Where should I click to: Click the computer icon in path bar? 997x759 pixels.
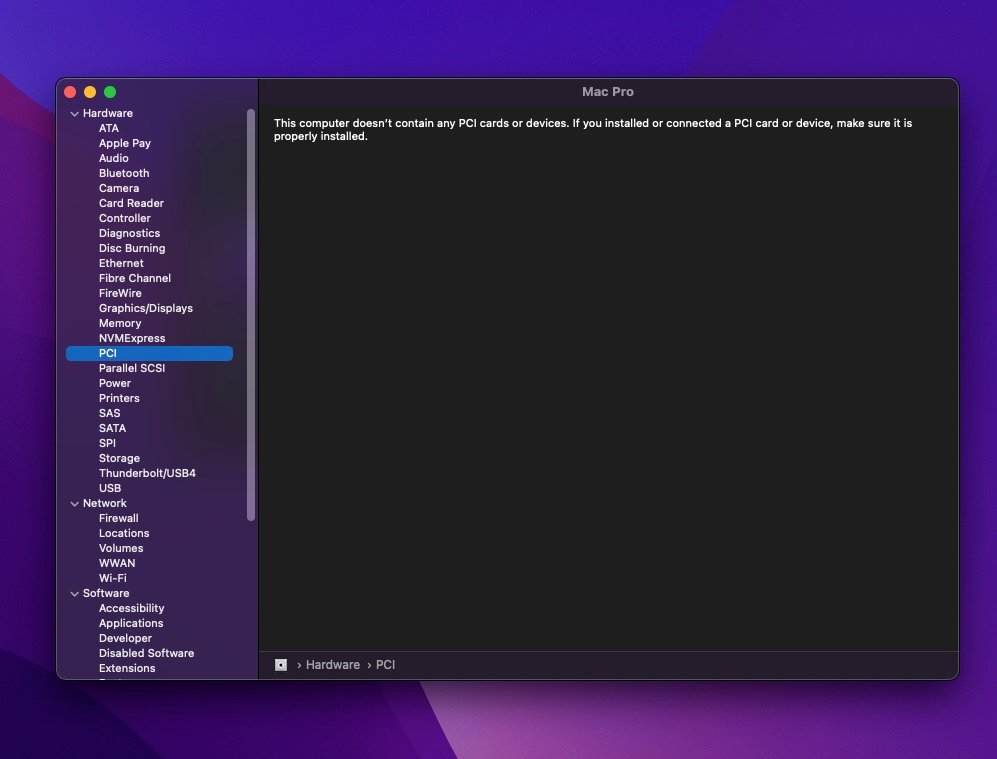tap(281, 665)
